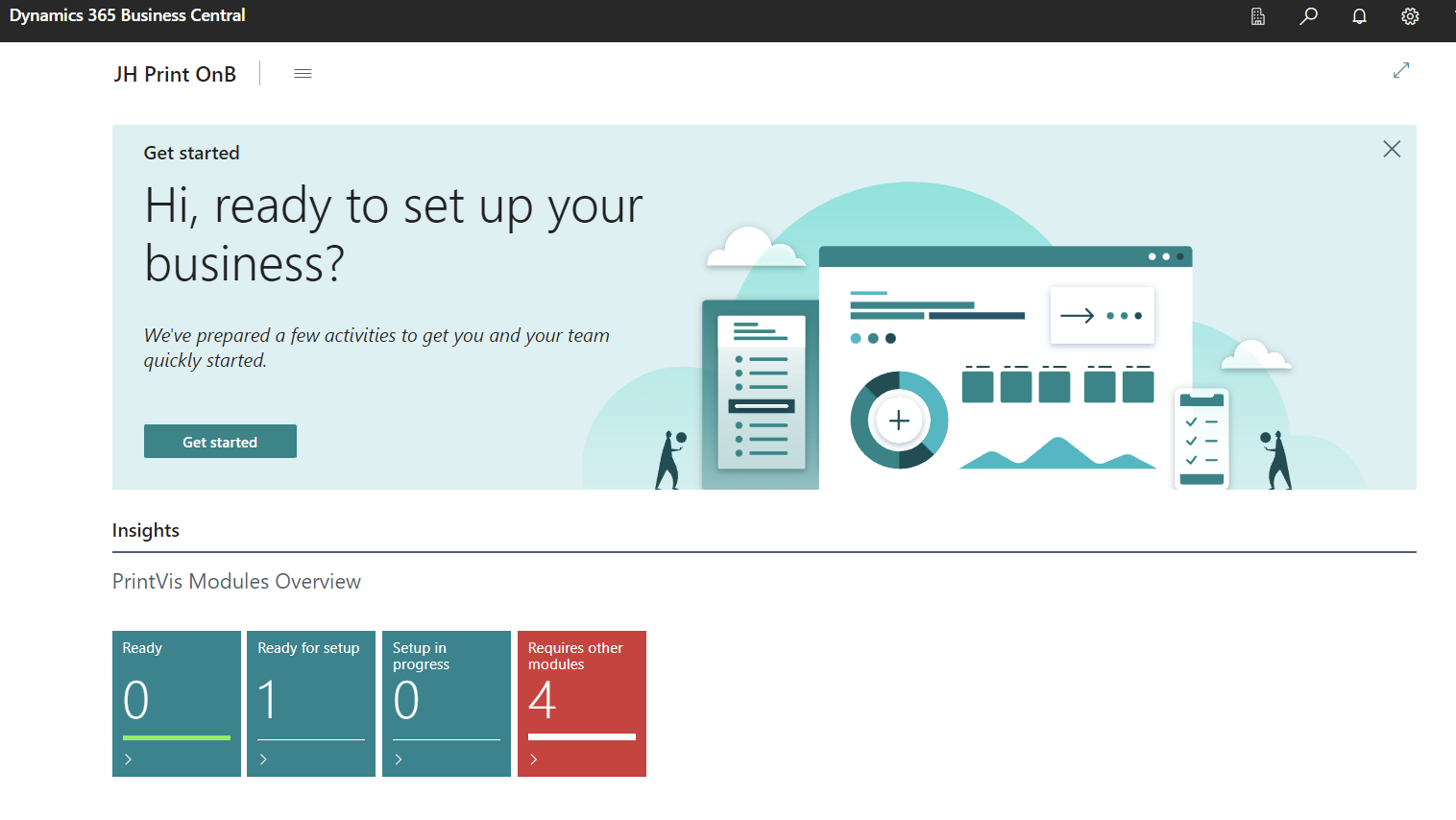The width and height of the screenshot is (1456, 820).
Task: Click chevron arrow on Ready tile
Action: click(129, 760)
